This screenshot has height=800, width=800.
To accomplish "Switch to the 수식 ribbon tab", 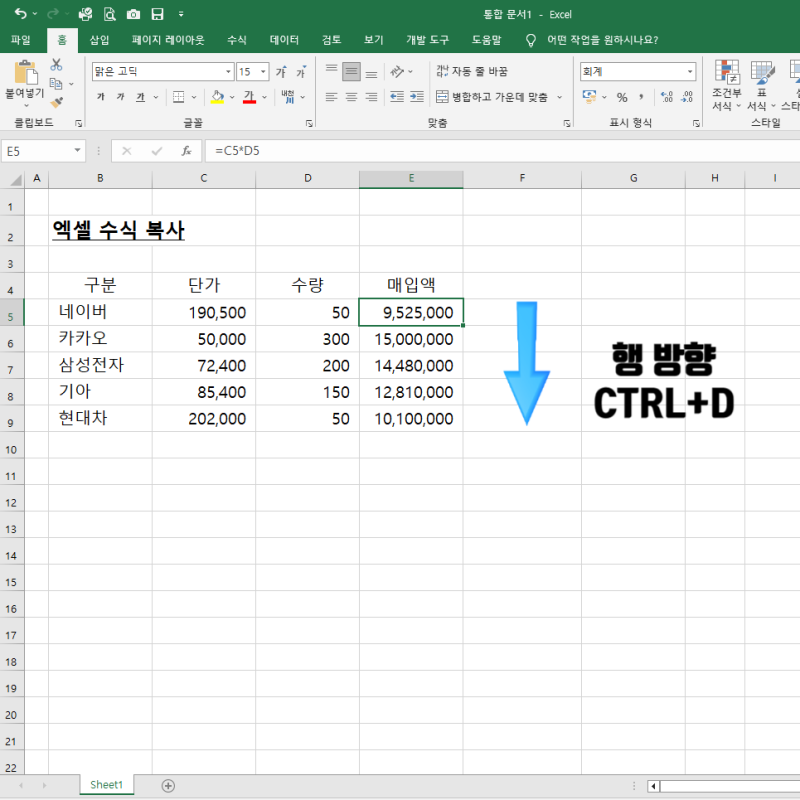I will (236, 40).
